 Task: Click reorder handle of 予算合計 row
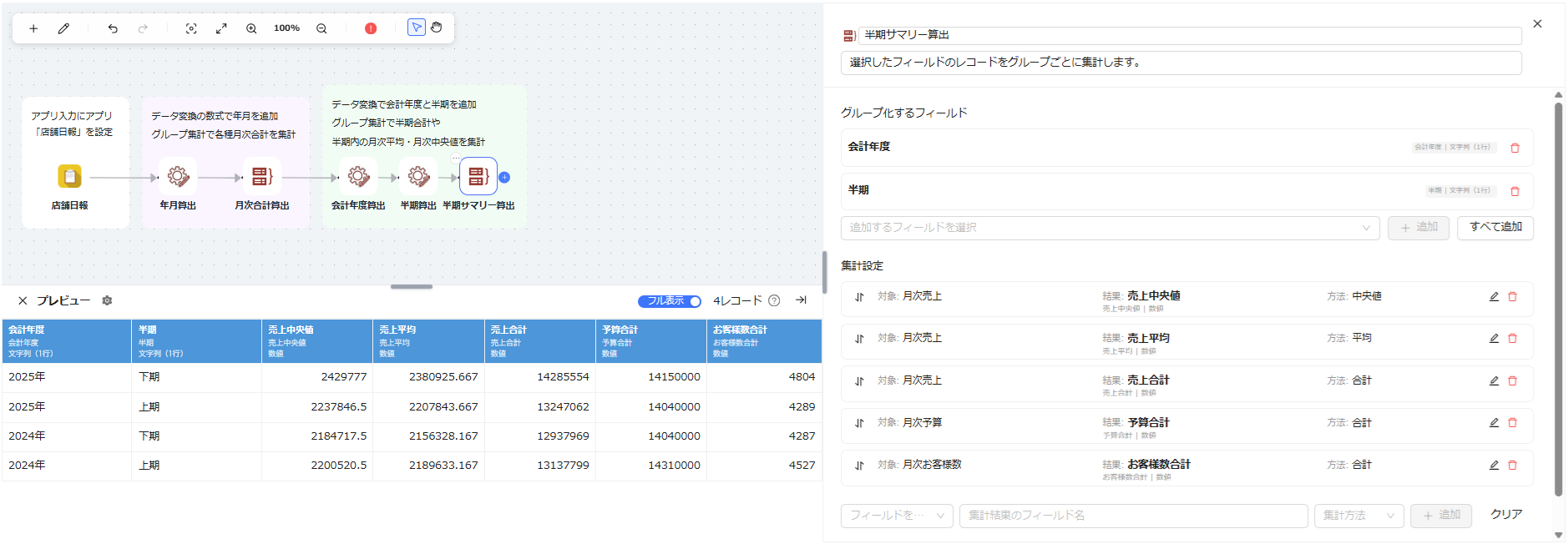click(x=859, y=423)
